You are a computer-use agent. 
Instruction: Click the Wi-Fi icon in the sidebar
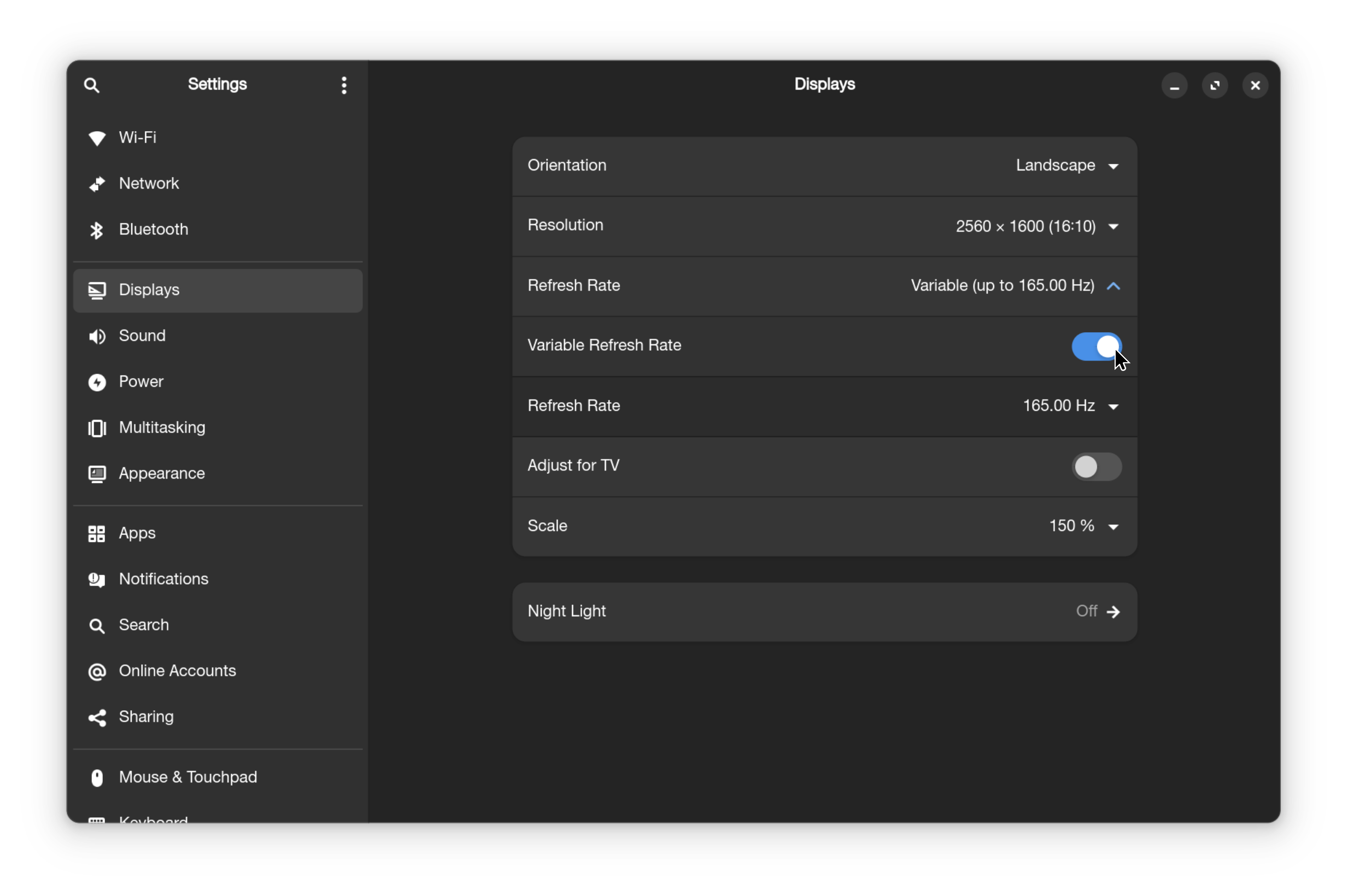click(x=97, y=138)
